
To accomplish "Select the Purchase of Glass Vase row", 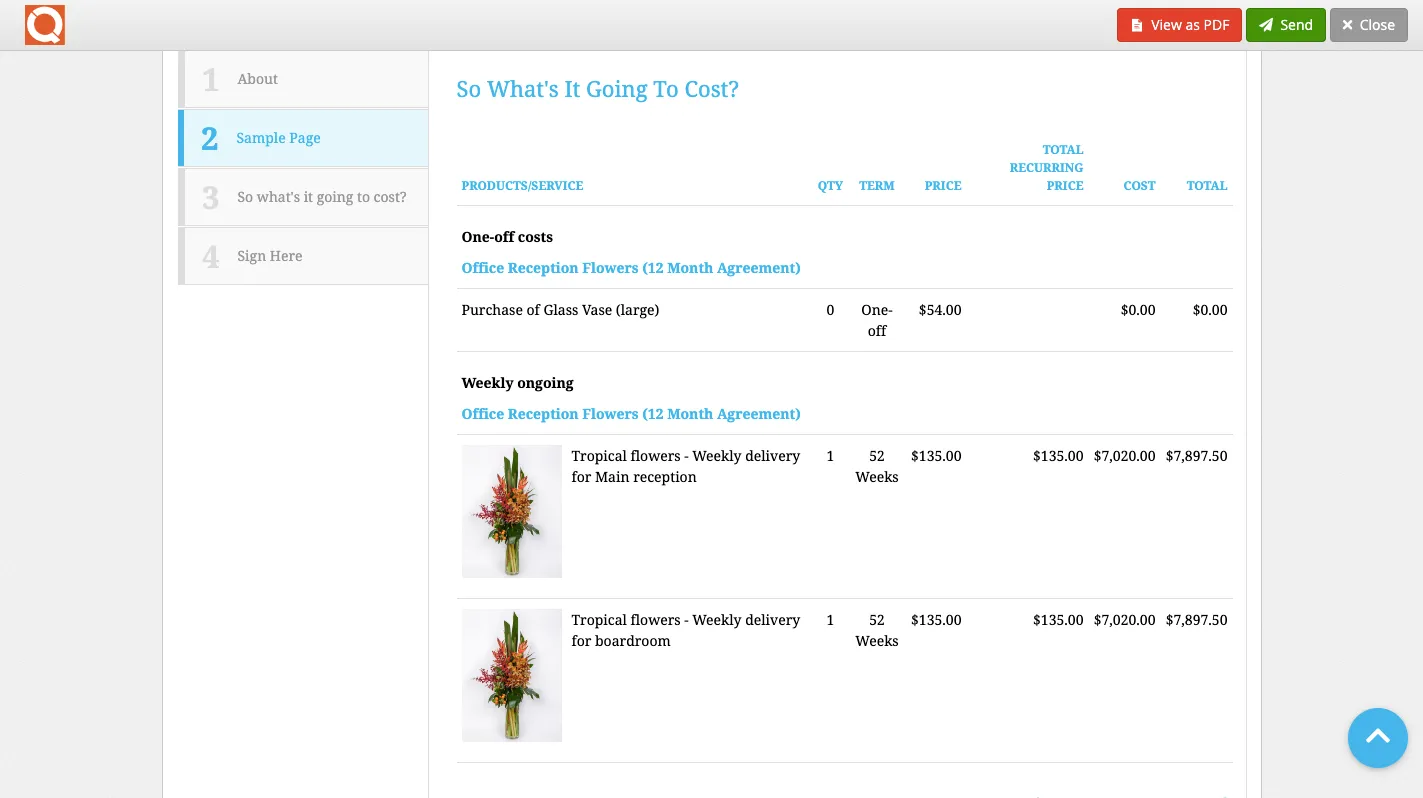I will 560,310.
